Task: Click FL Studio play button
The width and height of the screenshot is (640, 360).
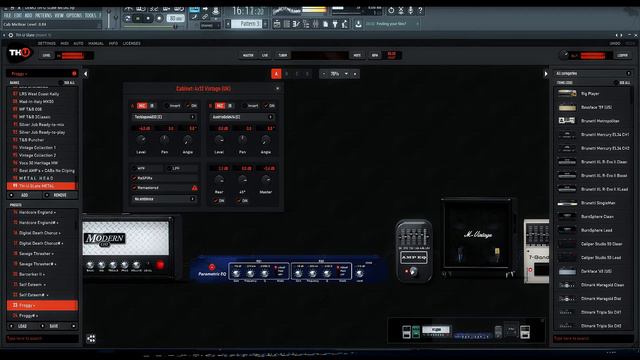Action: pyautogui.click(x=138, y=18)
